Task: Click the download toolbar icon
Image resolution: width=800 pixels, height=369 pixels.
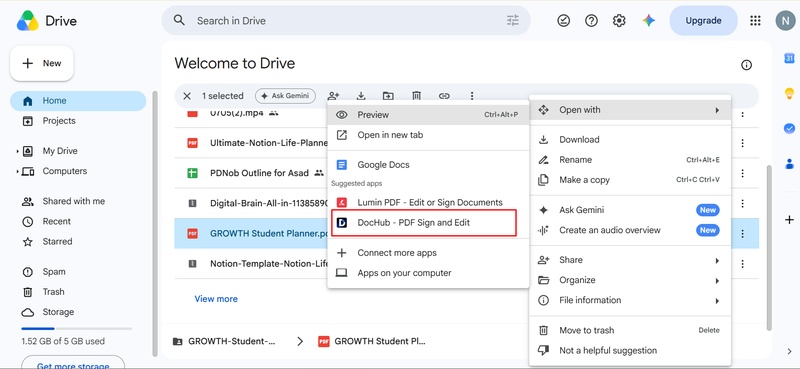Action: click(361, 96)
